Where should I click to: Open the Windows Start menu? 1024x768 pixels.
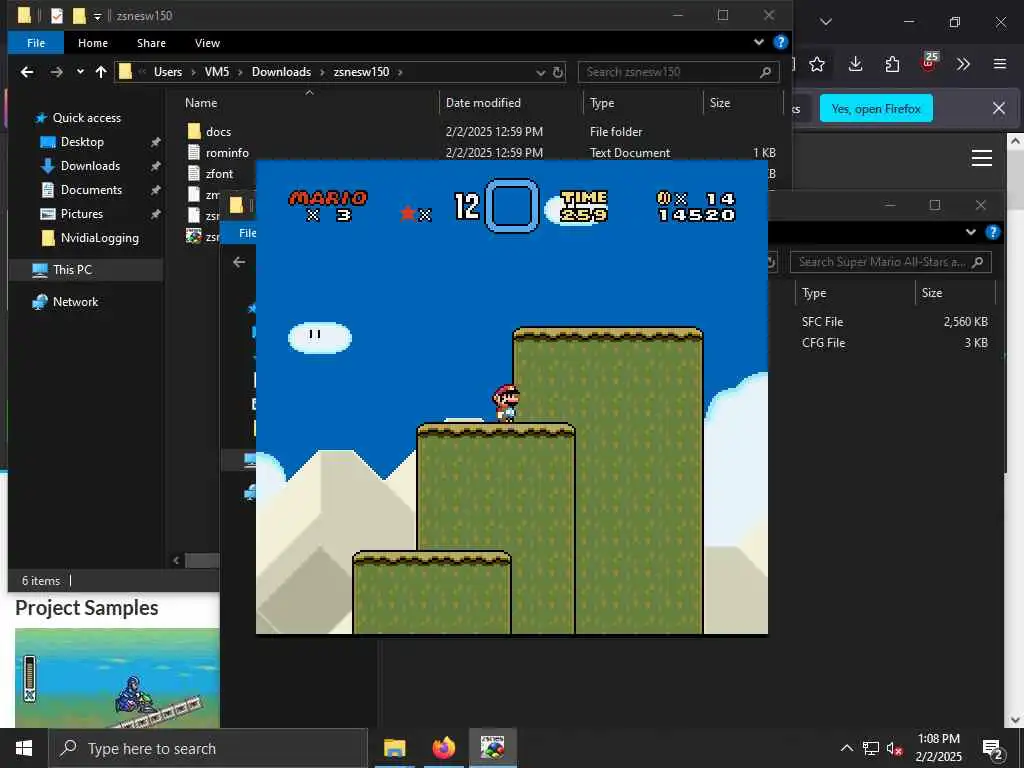click(x=24, y=748)
